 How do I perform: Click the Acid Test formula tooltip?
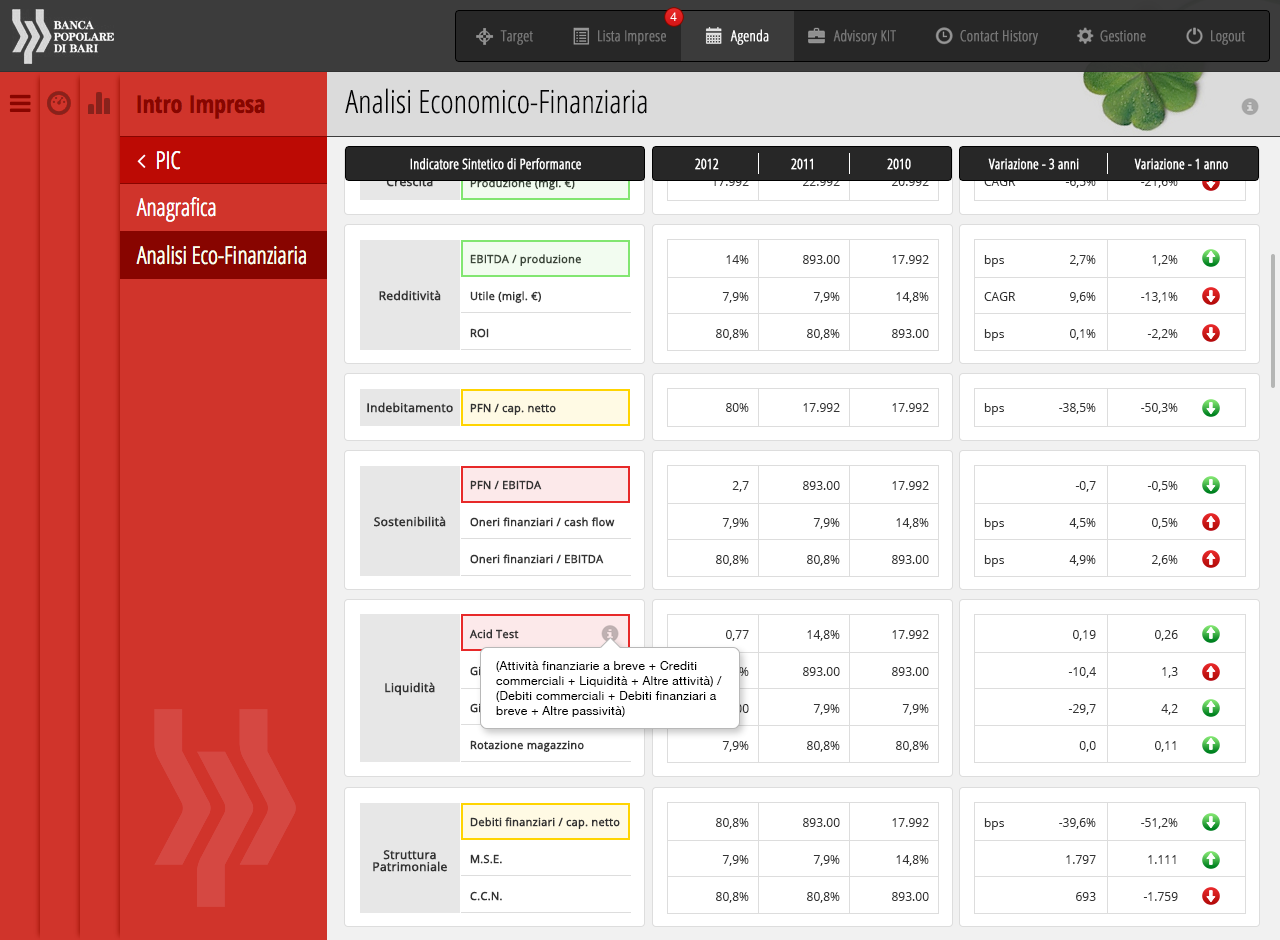[610, 688]
